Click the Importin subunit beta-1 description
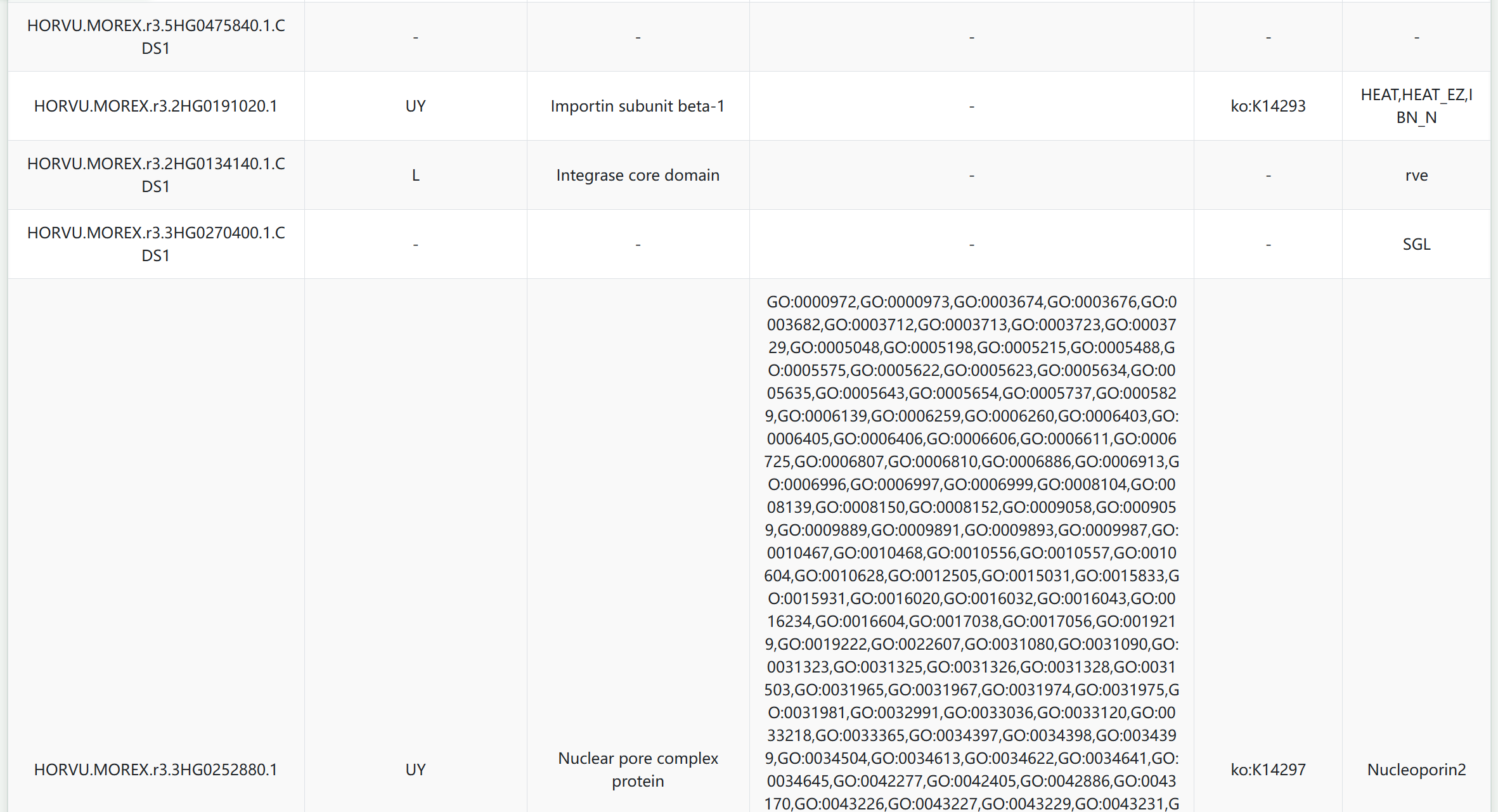 tap(638, 106)
